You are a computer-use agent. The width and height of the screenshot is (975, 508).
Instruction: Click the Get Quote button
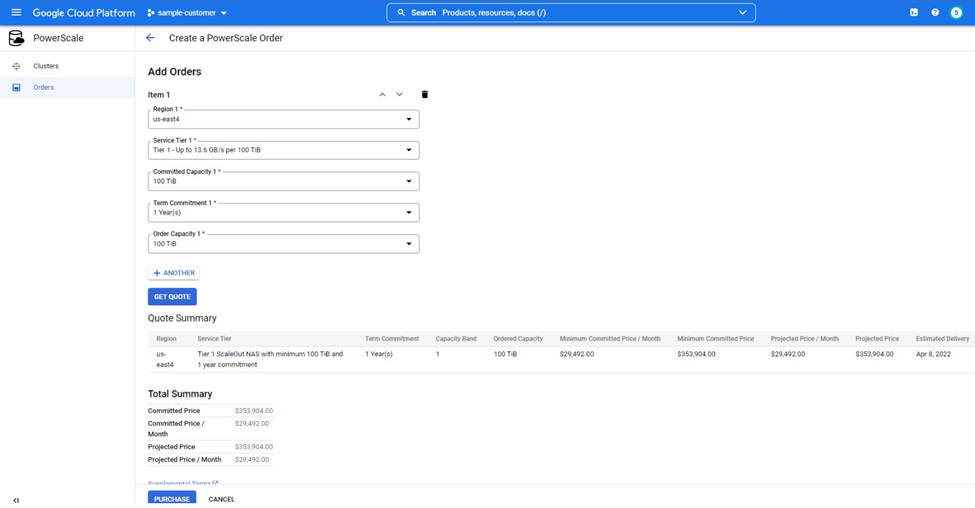172,297
